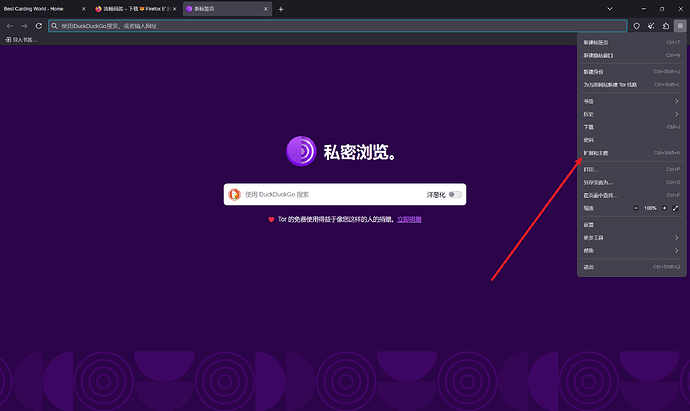
Task: Close the Firefox add-ons tab
Action: coord(175,9)
